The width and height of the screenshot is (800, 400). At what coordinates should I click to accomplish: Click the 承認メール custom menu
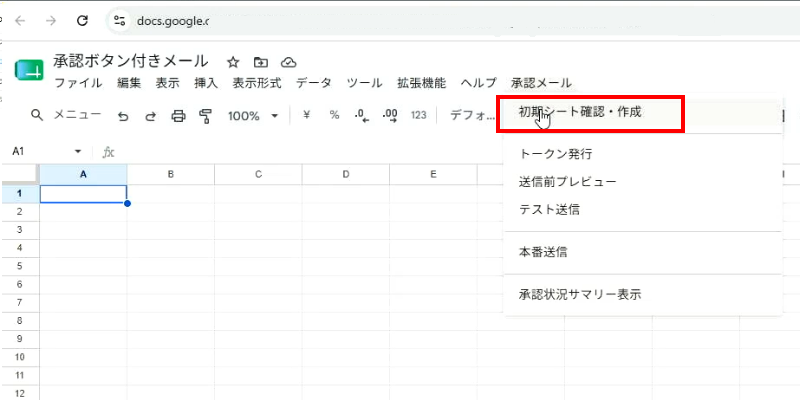[x=541, y=83]
